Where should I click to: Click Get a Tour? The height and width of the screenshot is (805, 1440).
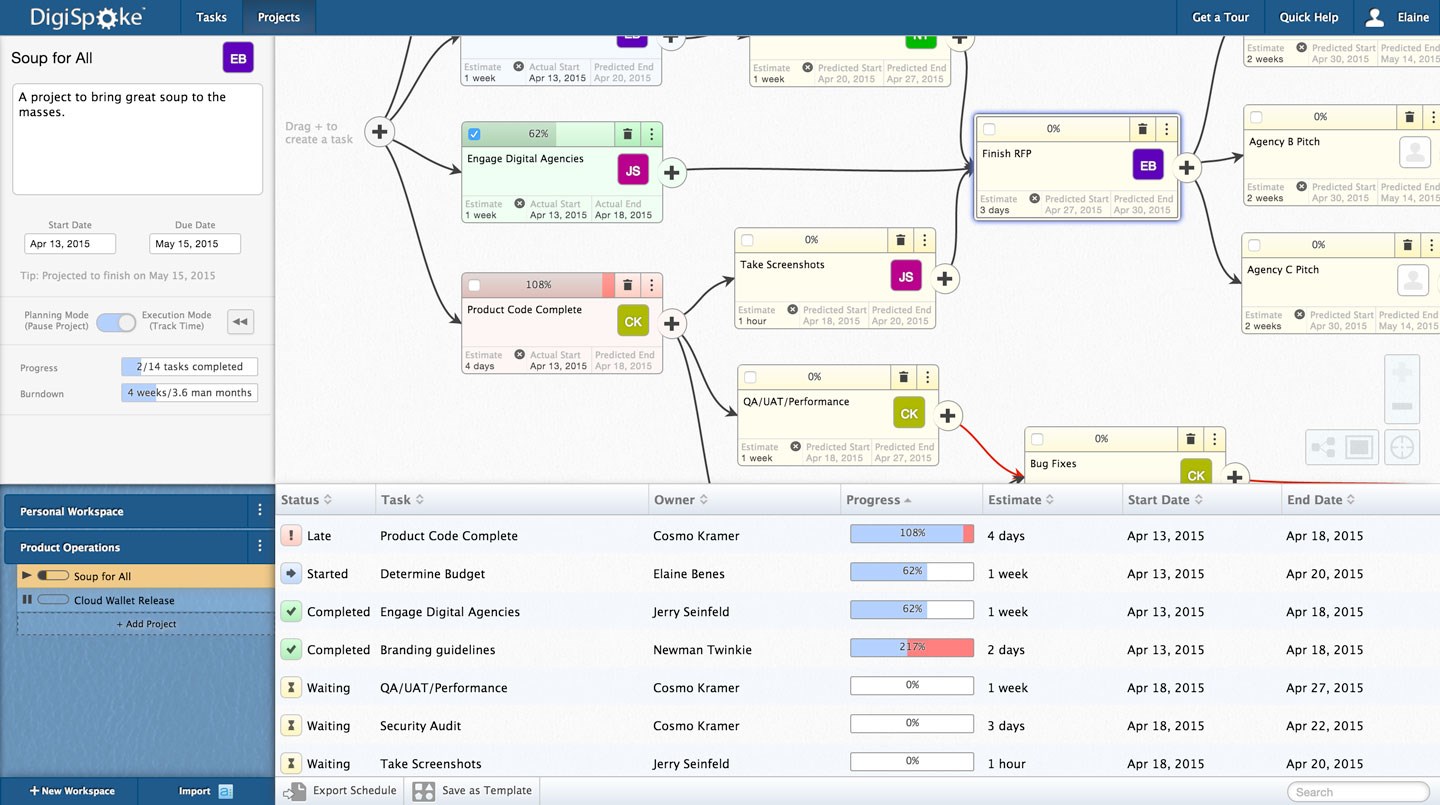[x=1220, y=17]
